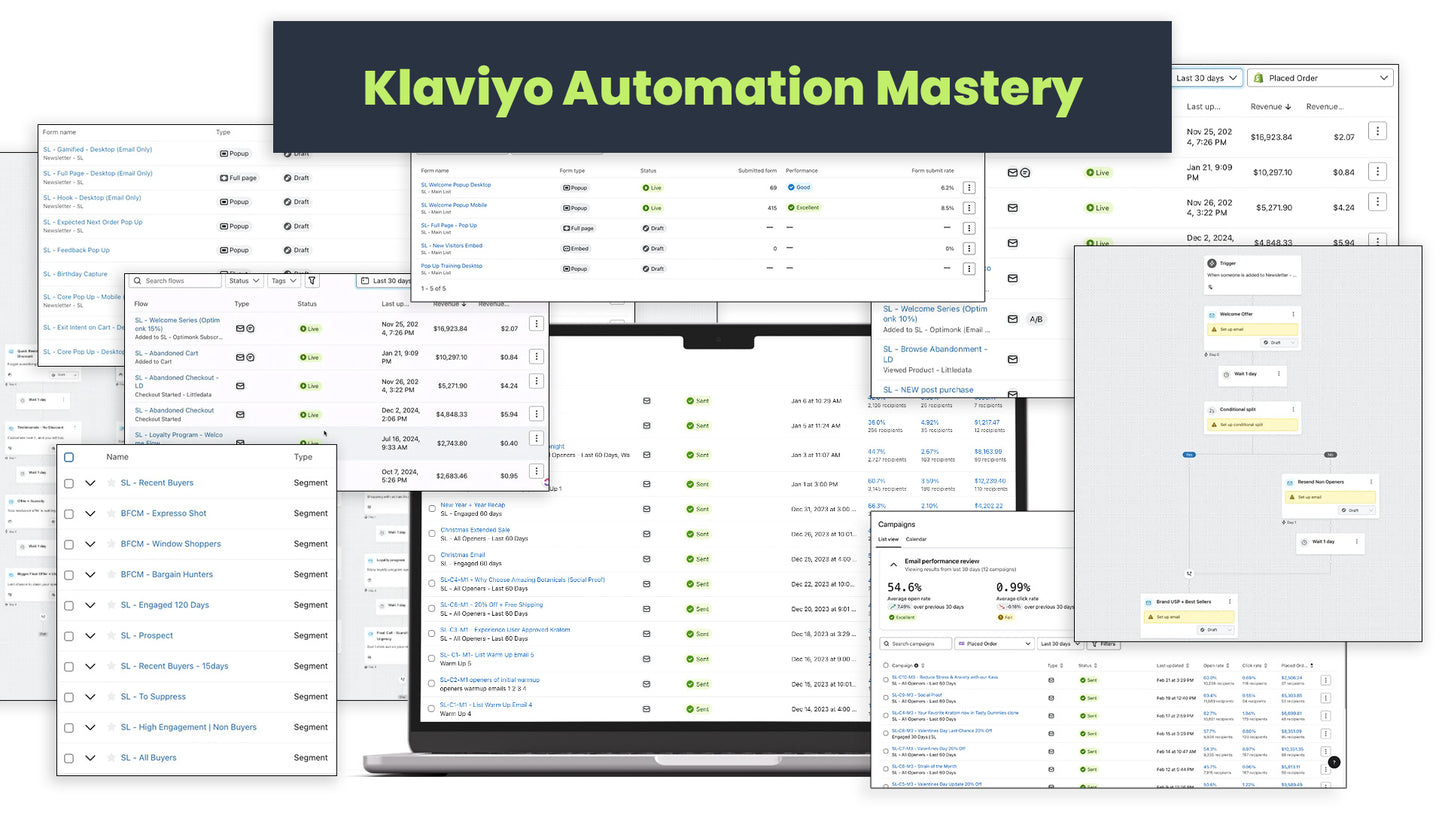
Task: Click the calendar icon on Last 30 days filter
Action: click(x=364, y=281)
